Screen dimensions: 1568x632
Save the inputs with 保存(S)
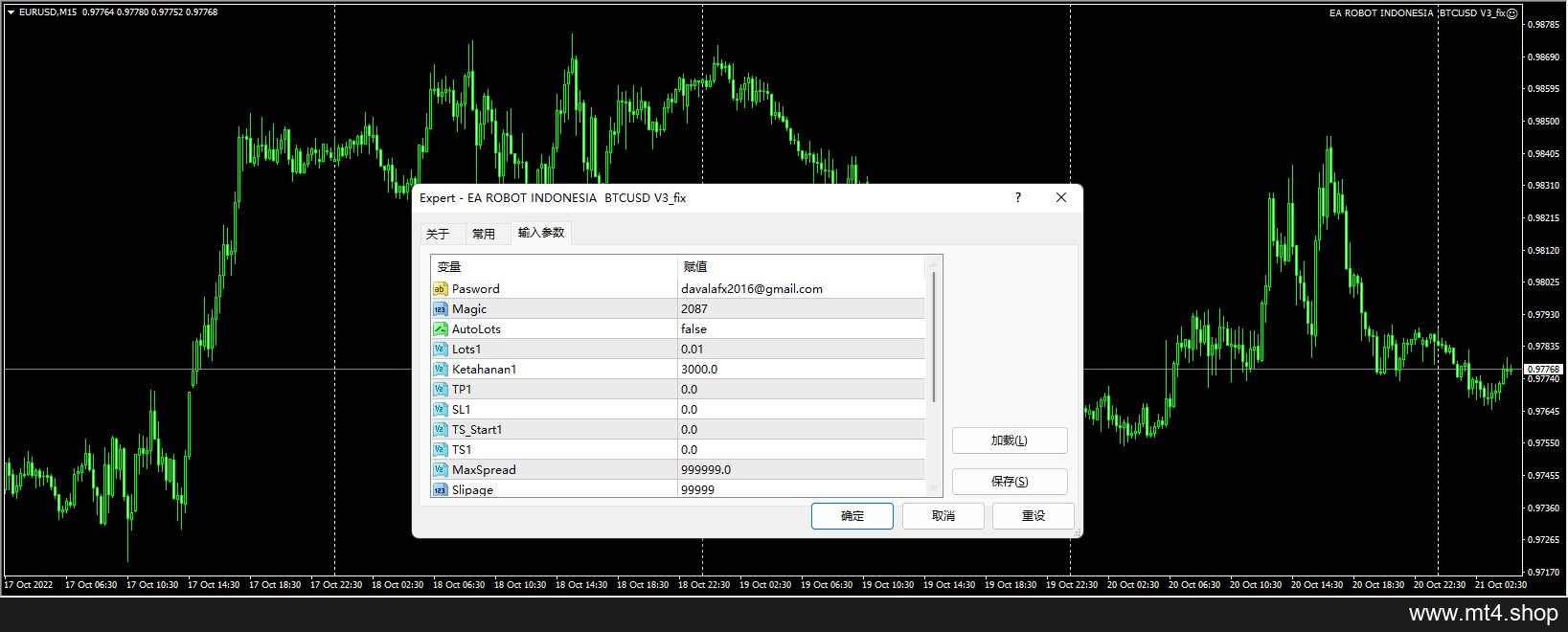[x=1010, y=482]
